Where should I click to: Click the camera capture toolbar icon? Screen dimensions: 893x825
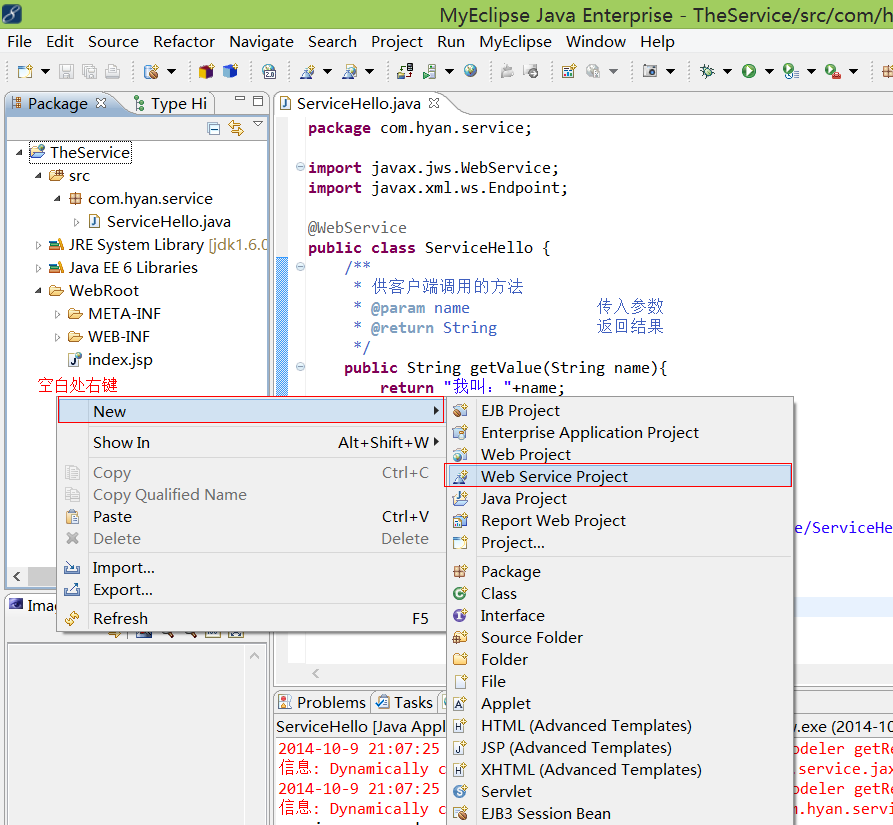tap(650, 71)
